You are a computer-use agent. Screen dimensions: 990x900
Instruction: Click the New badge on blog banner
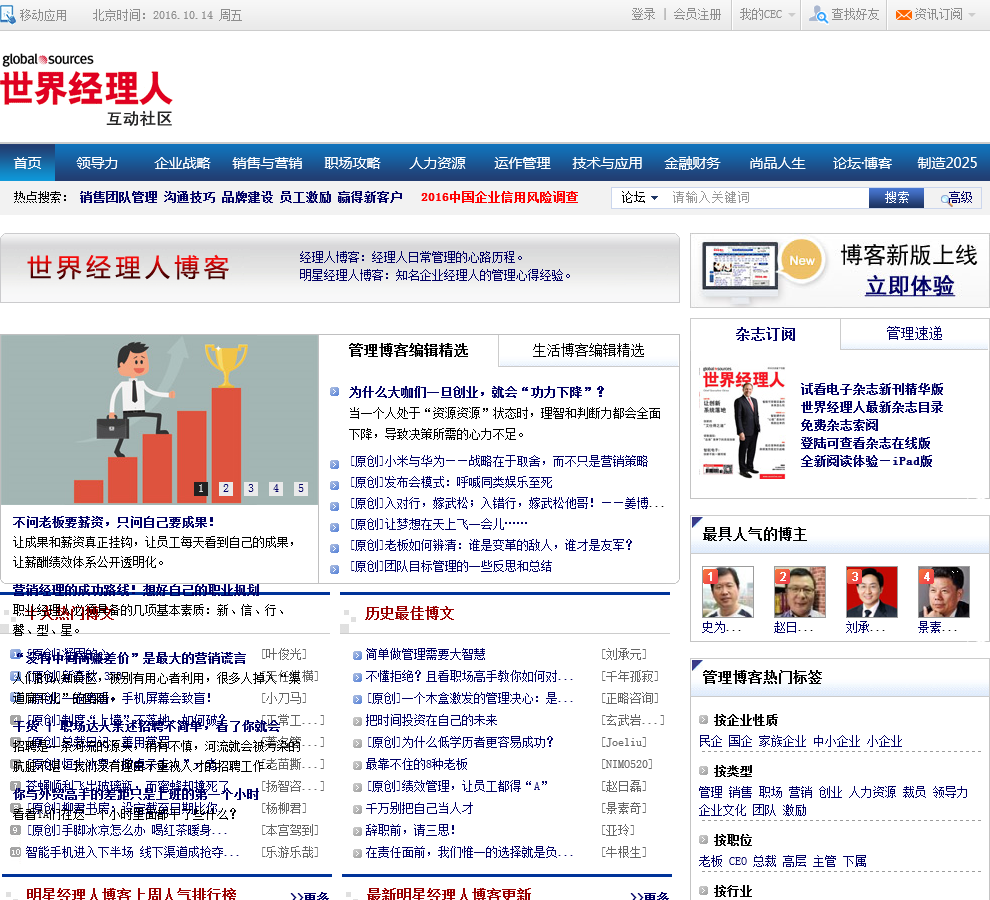(x=802, y=260)
